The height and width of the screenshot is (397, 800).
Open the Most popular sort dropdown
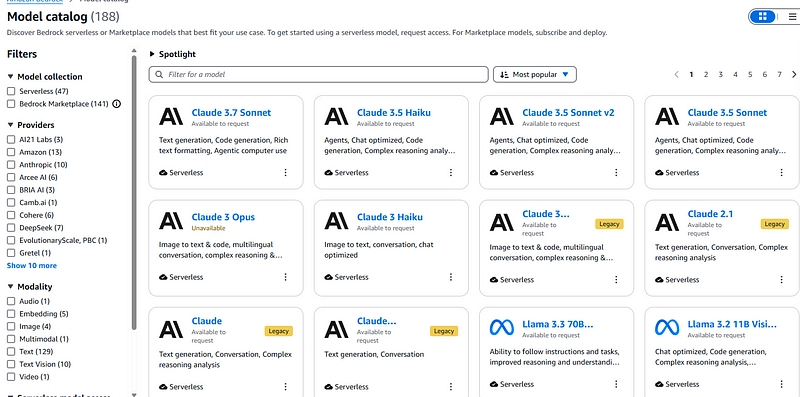point(535,75)
